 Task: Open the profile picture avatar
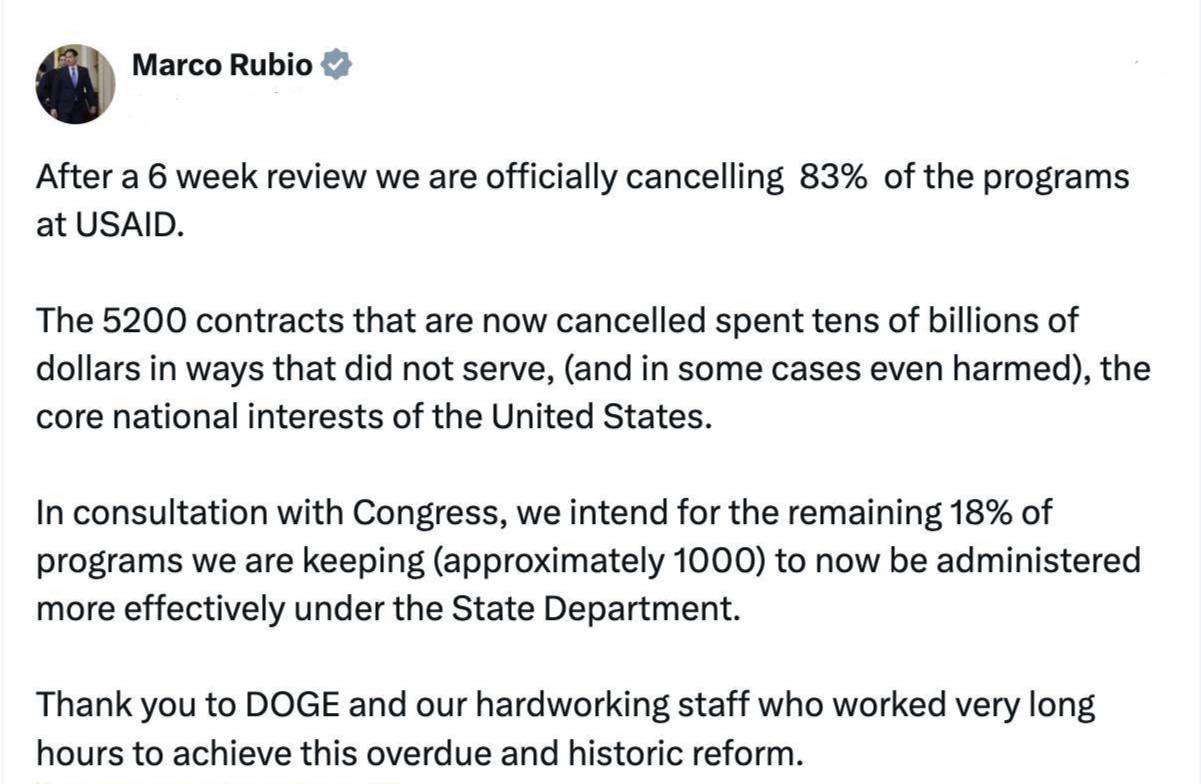point(75,84)
